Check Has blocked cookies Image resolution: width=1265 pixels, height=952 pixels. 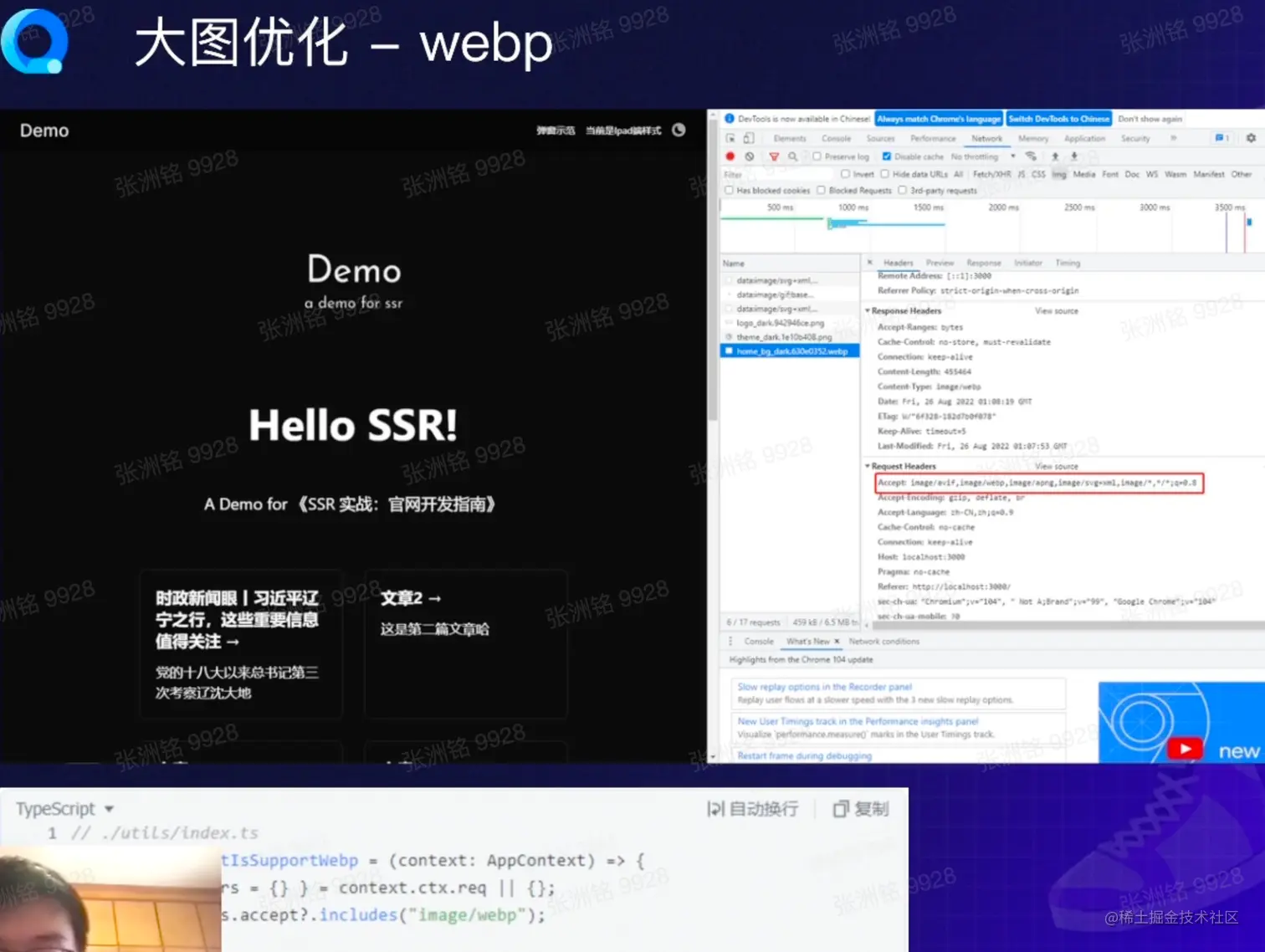click(x=729, y=191)
